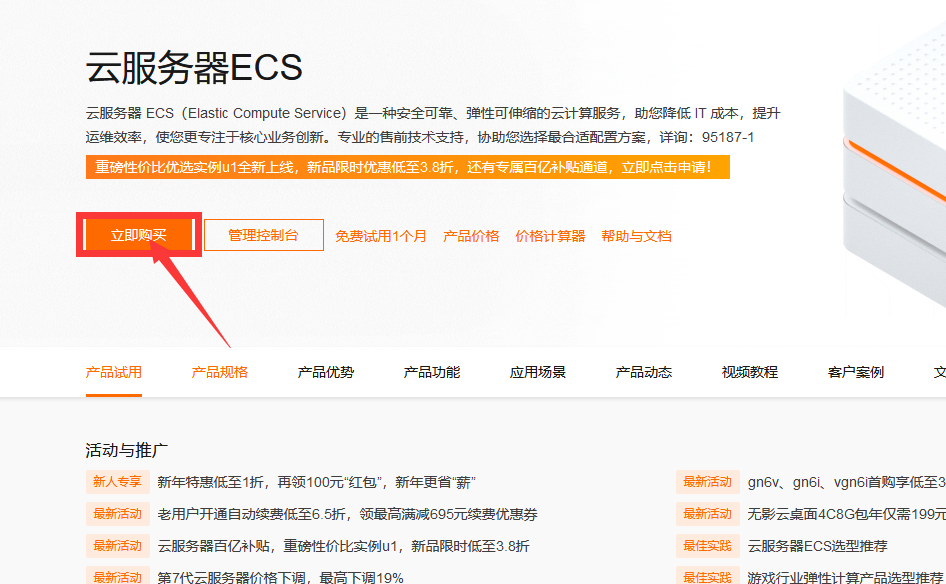The width and height of the screenshot is (946, 584).
Task: Click the 活动与推广 section heading
Action: (x=127, y=450)
